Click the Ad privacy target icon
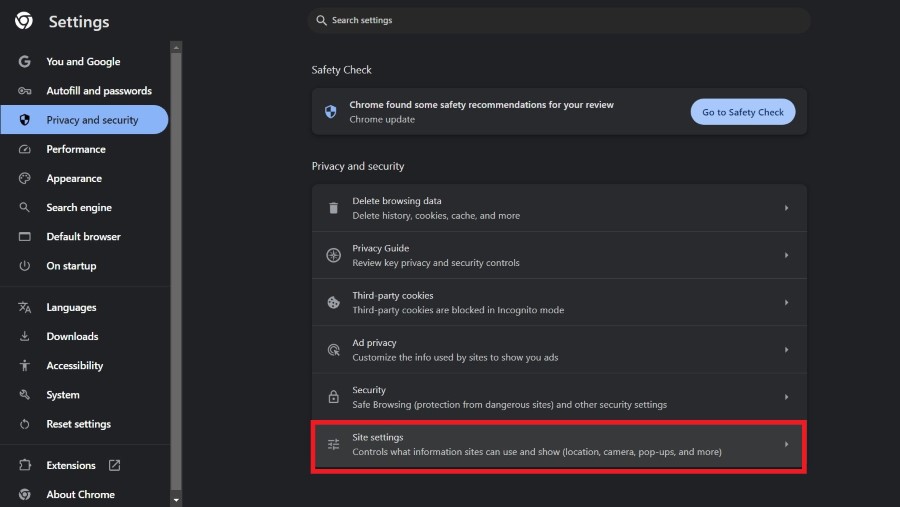 pyautogui.click(x=333, y=350)
